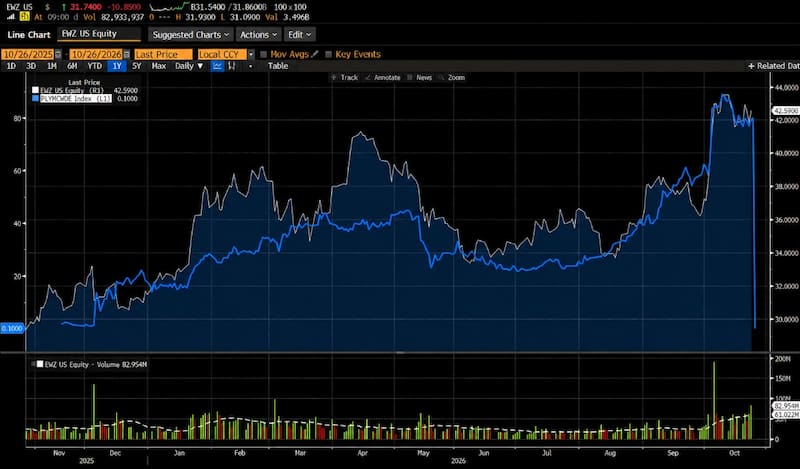Select the 1M range tab

coord(52,66)
